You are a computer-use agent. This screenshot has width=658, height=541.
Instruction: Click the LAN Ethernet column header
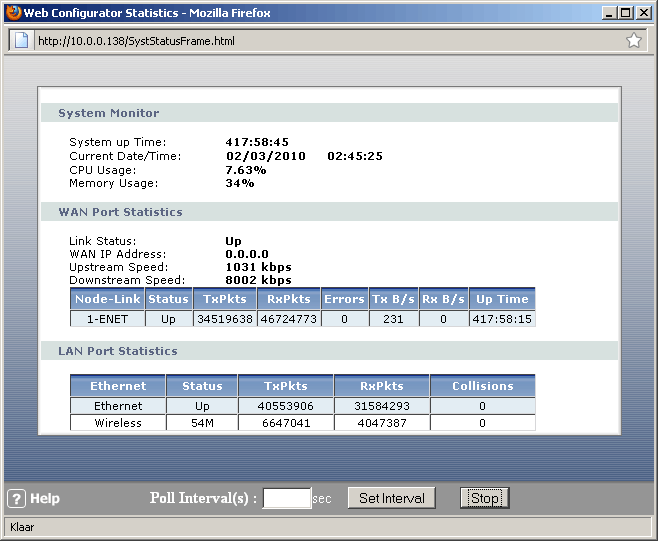[x=118, y=386]
